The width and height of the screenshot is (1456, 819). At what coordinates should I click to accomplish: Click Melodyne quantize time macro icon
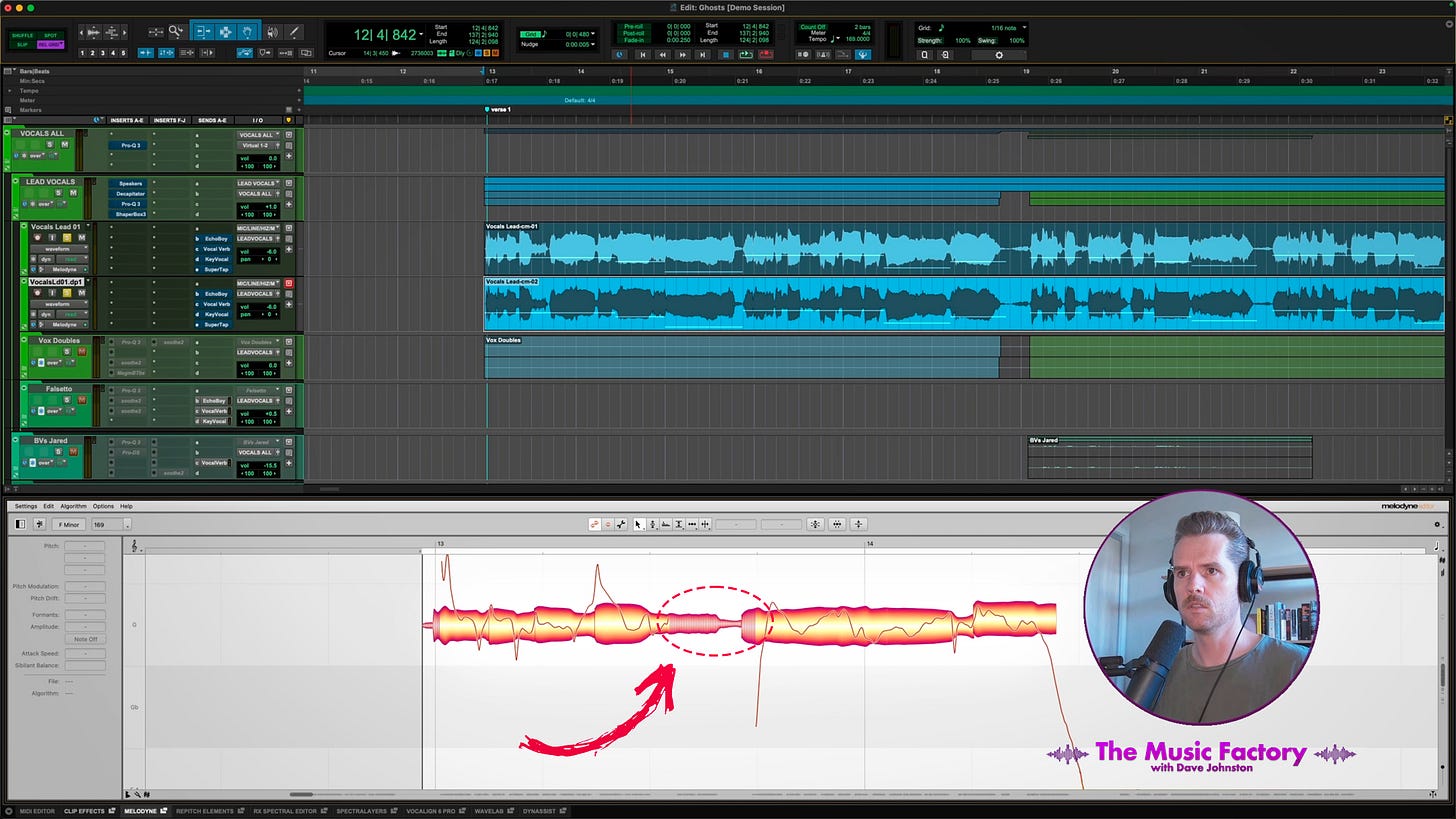[837, 524]
